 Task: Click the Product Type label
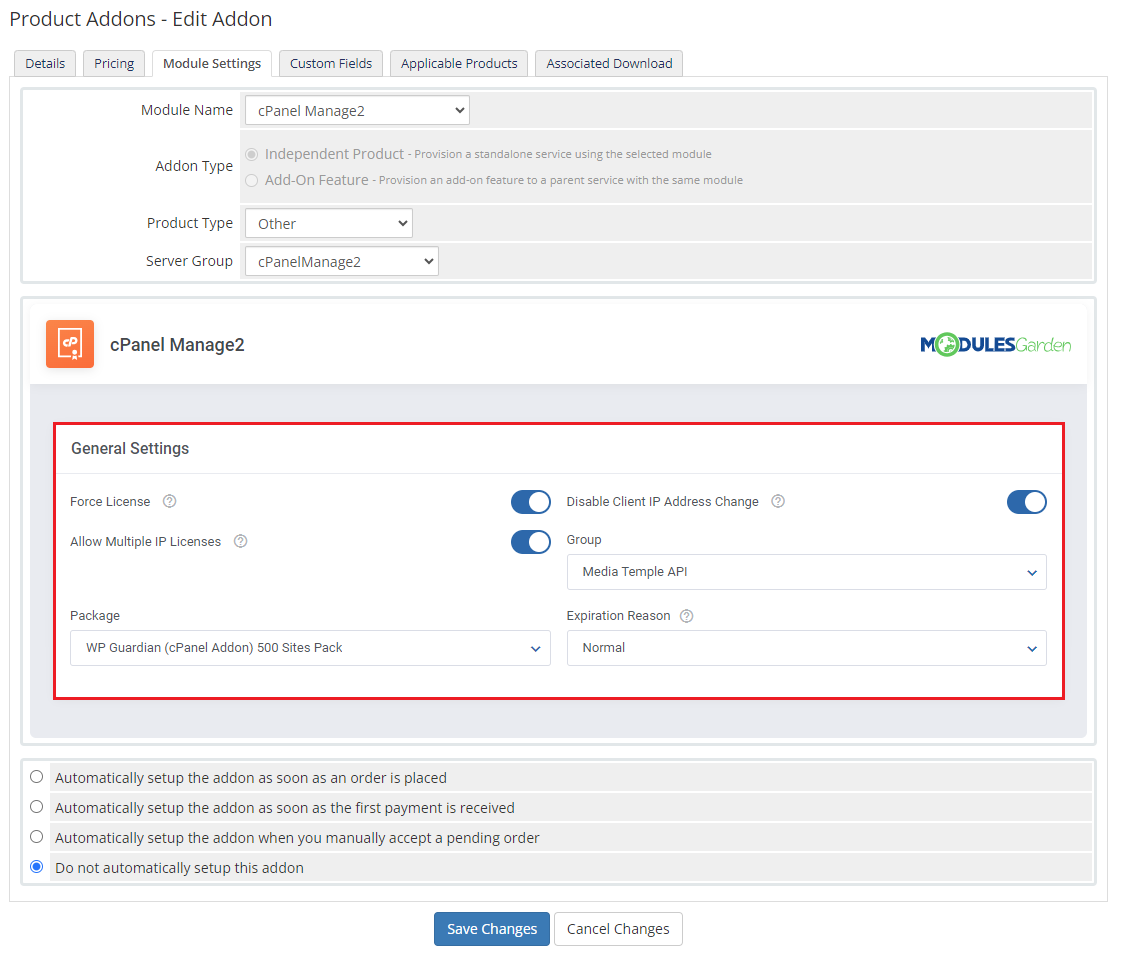[189, 223]
